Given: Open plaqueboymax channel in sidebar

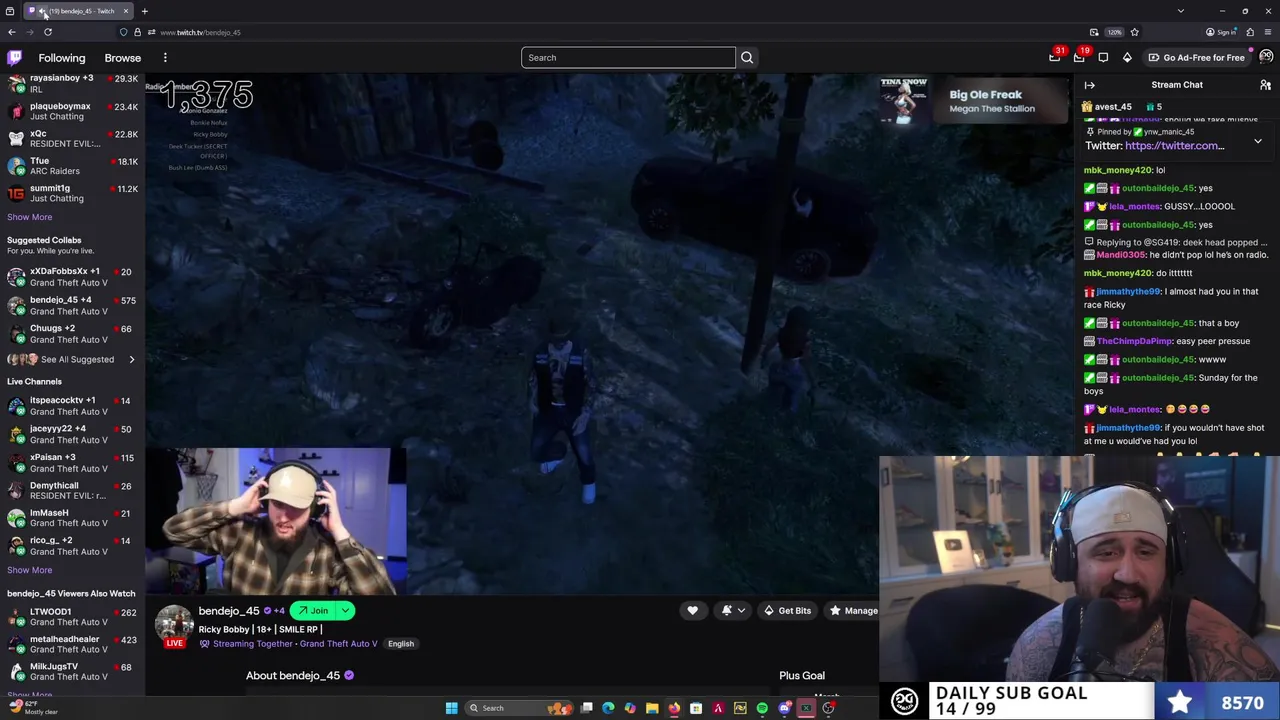Looking at the screenshot, I should click(72, 111).
